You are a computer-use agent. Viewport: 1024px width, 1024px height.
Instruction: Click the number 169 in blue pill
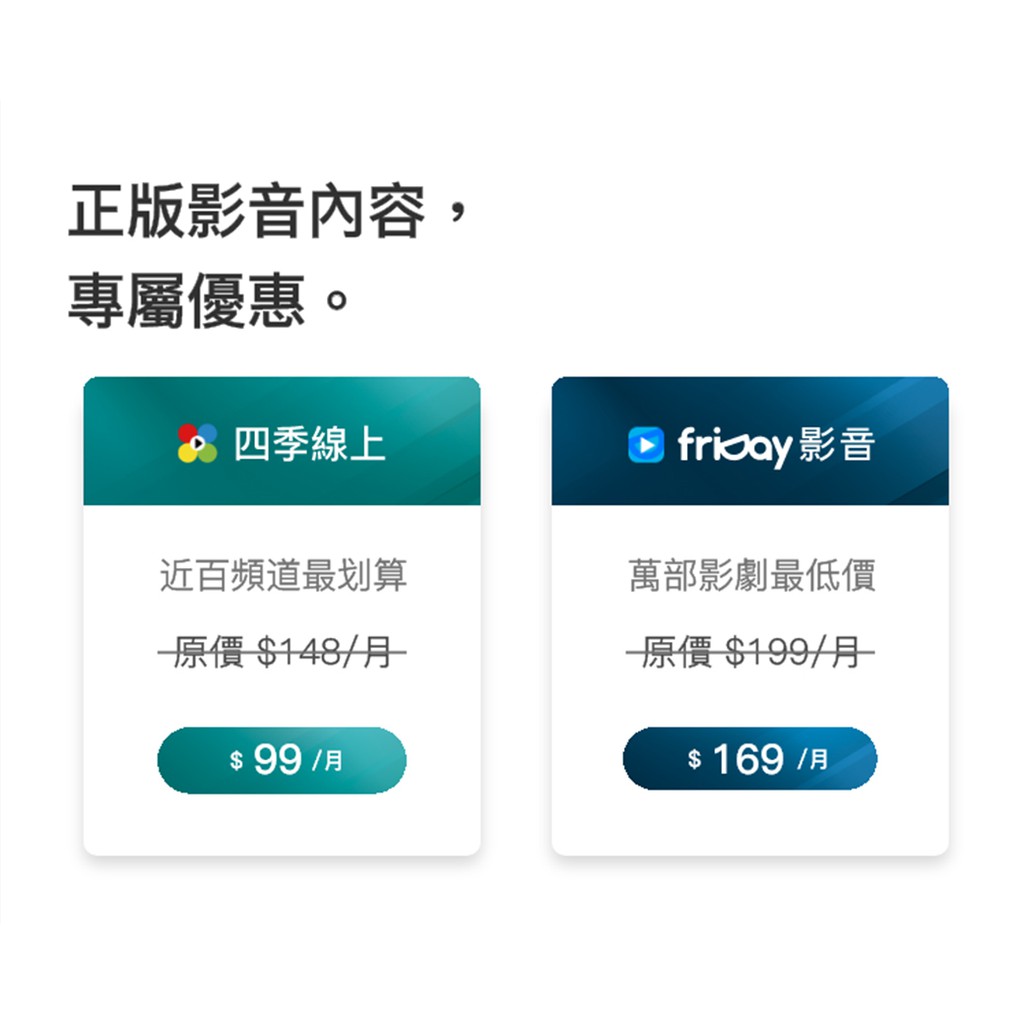748,759
